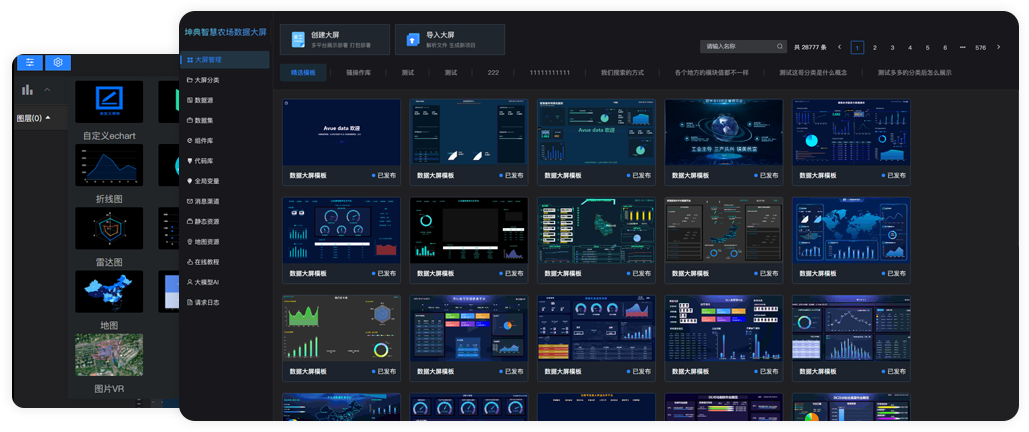Expand pagination ellipsis for more pages
This screenshot has width=1029, height=432.
click(x=962, y=47)
